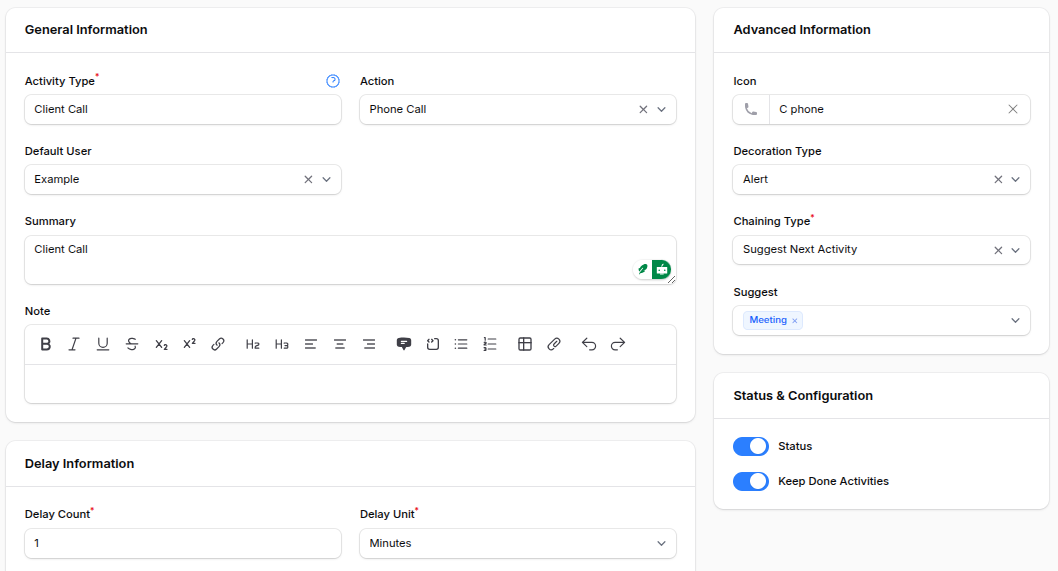The width and height of the screenshot is (1058, 571).
Task: Center align text in Note editor
Action: pyautogui.click(x=340, y=344)
